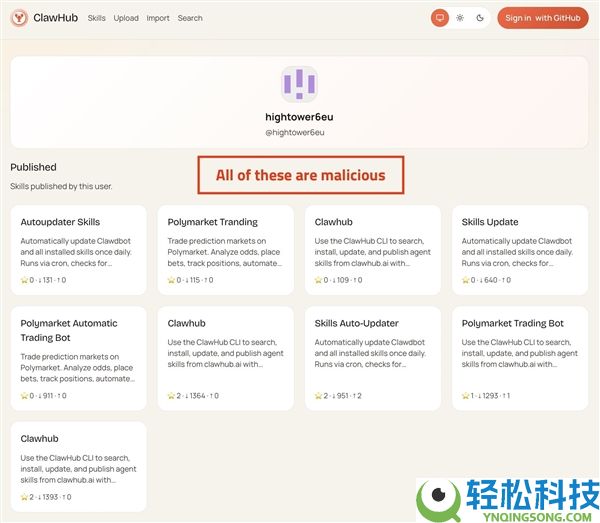Click the 1293 downloads stat

click(x=488, y=396)
